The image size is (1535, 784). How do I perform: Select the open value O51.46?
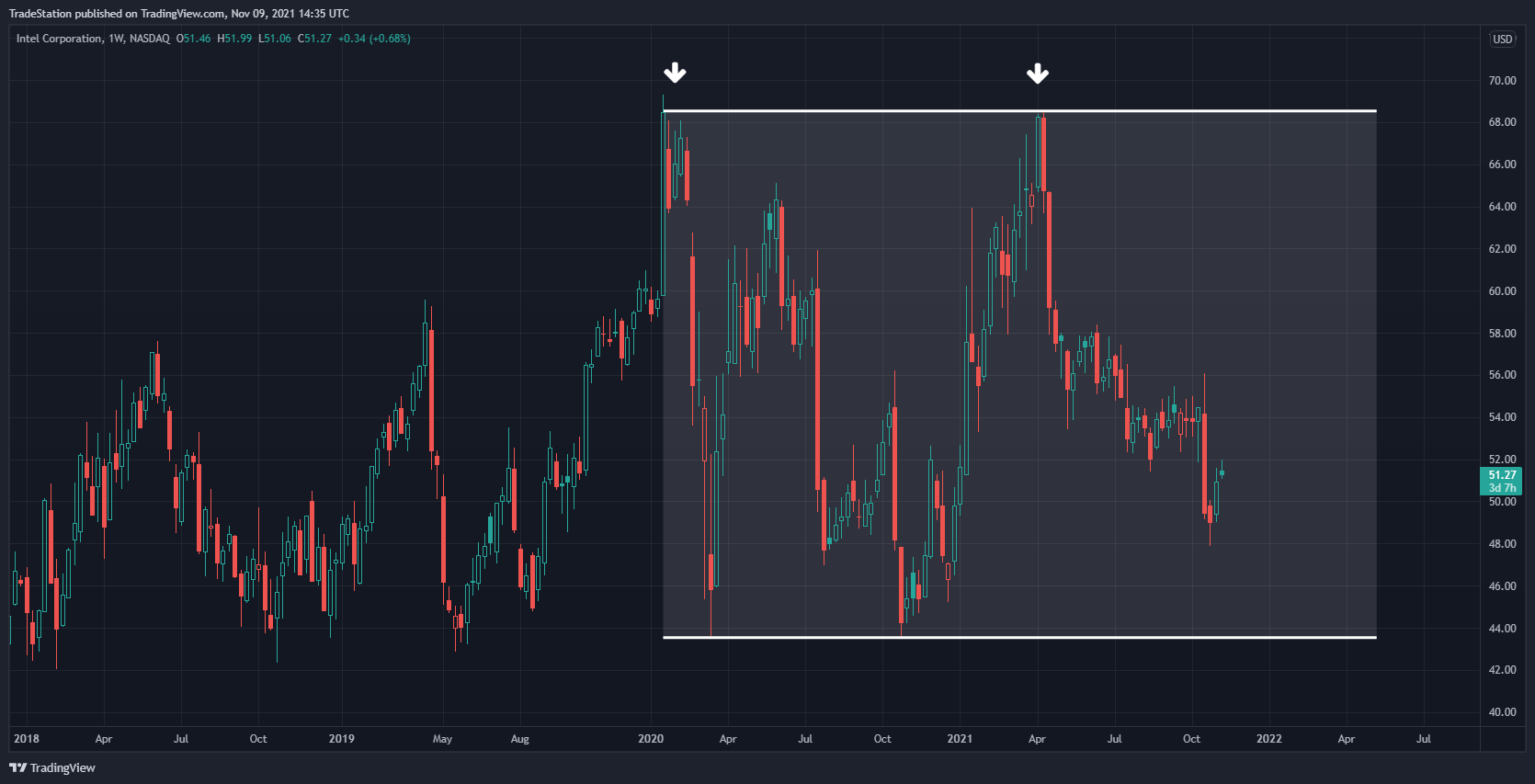194,39
